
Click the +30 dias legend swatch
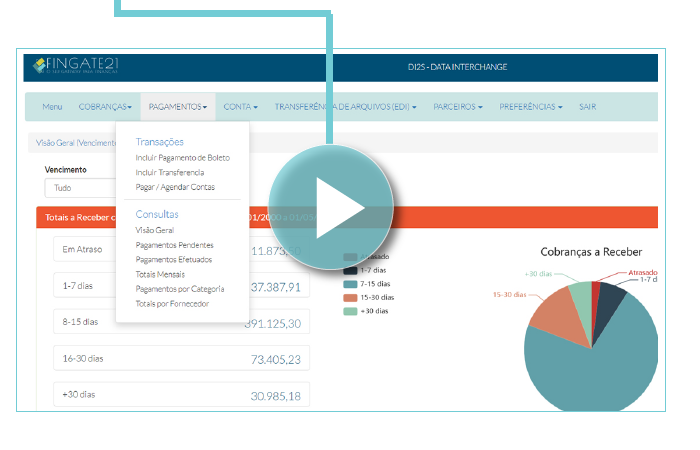(x=350, y=311)
